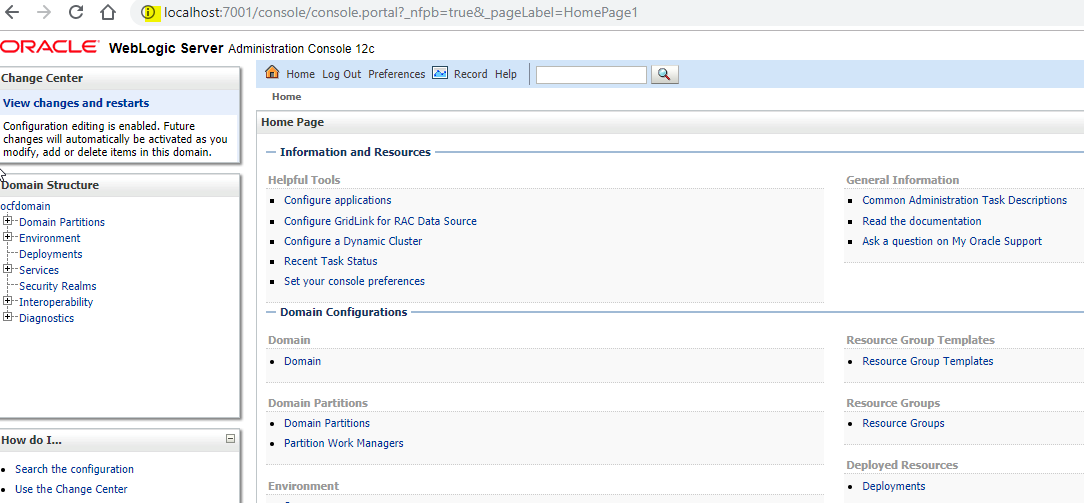Open Help in the toolbar
Screen dimensions: 1084x503
pos(506,74)
